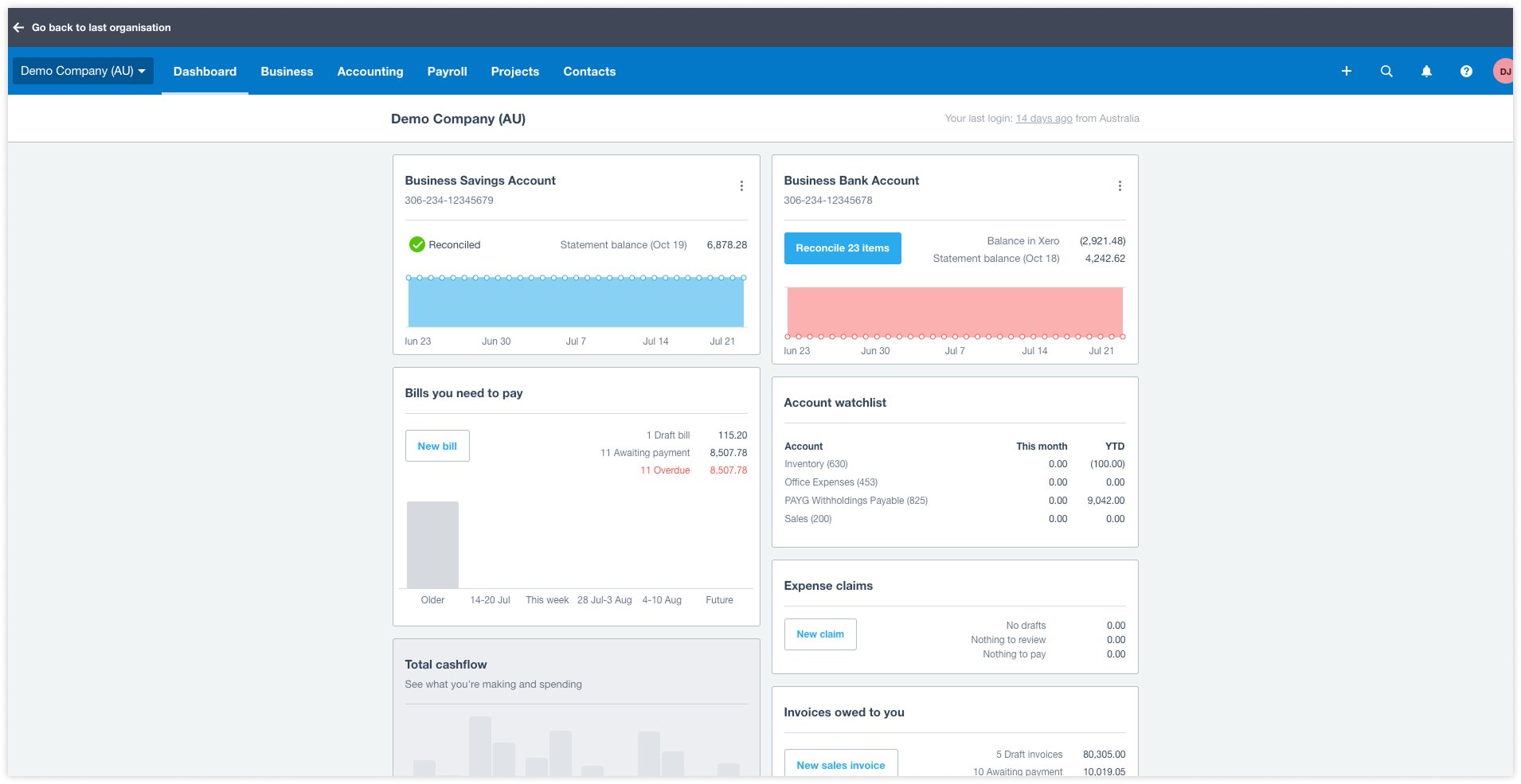Open the Contacts menu
This screenshot has height=784, width=1521.
tap(589, 72)
